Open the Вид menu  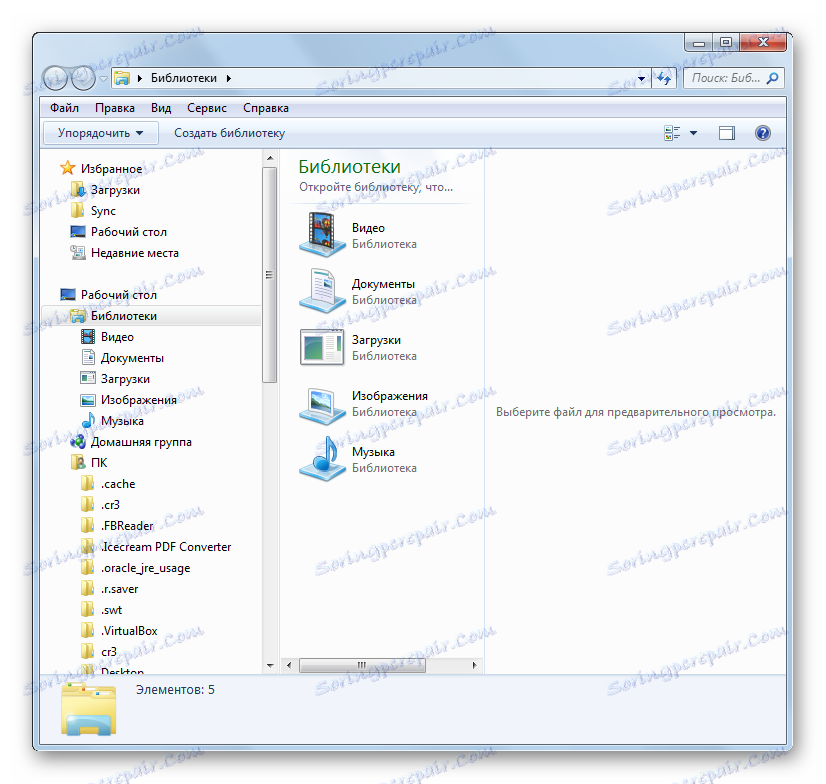[160, 107]
